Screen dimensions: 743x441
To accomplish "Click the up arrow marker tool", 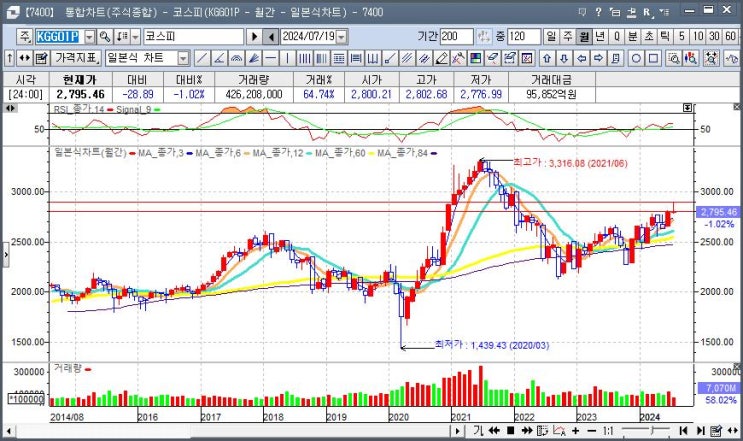I will (547, 58).
